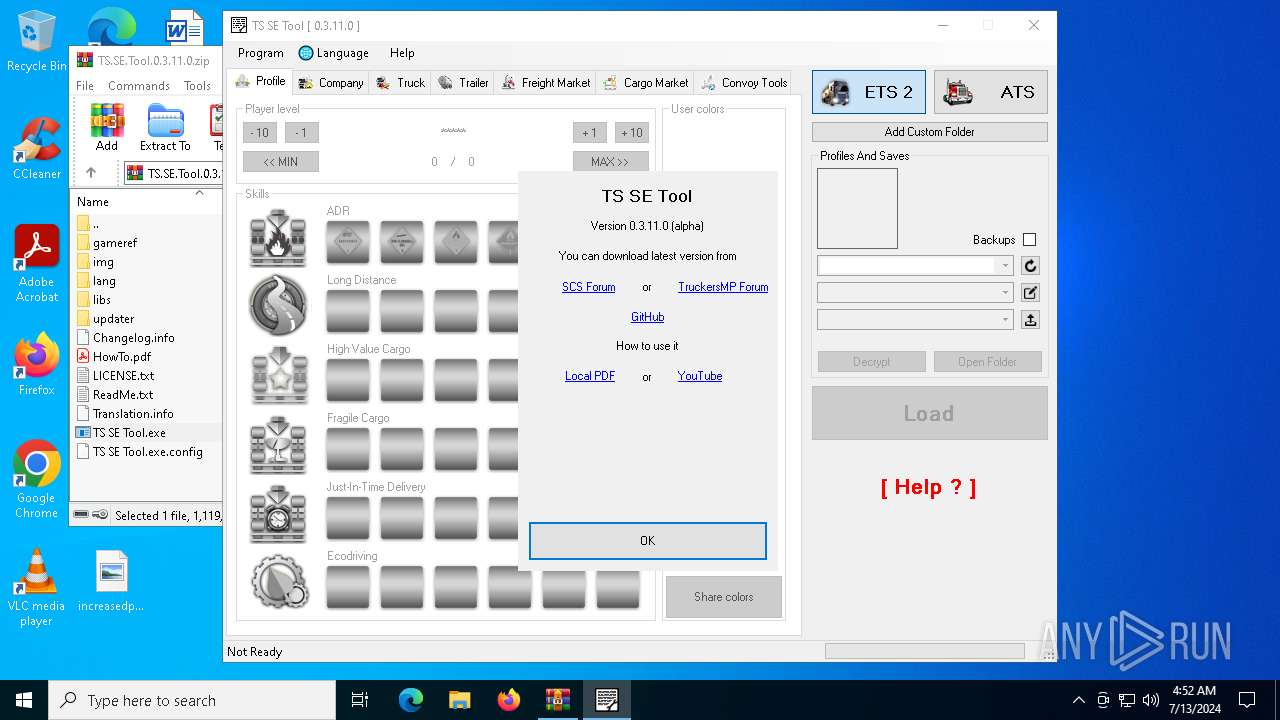Click the Fragile Cargo skill icon
The width and height of the screenshot is (1280, 720).
click(x=278, y=444)
